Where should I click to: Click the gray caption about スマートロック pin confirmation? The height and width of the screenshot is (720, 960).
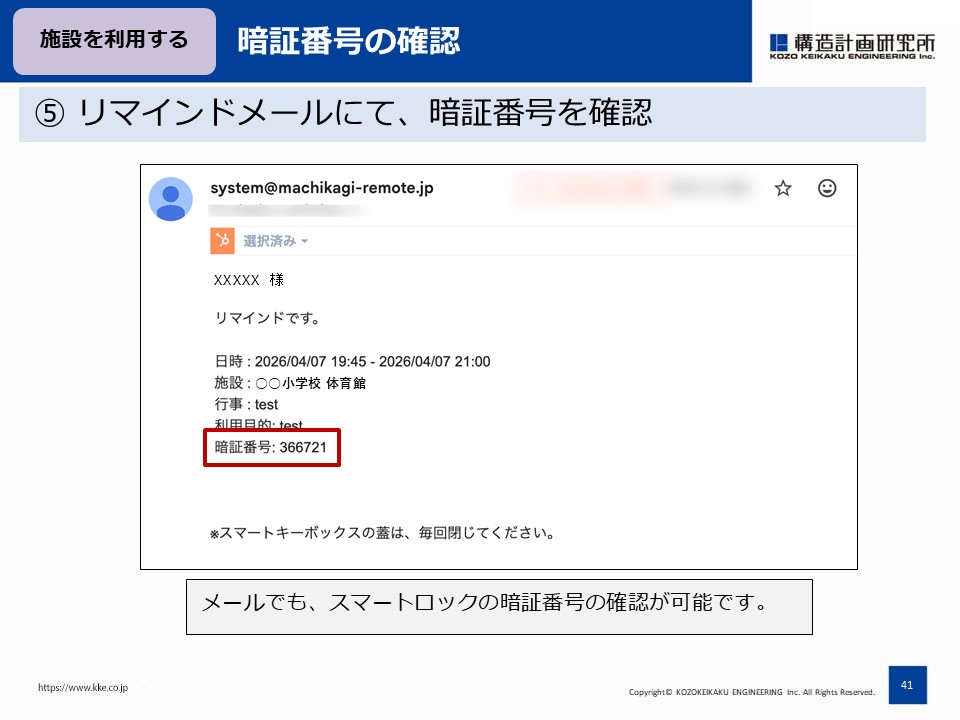(x=500, y=605)
